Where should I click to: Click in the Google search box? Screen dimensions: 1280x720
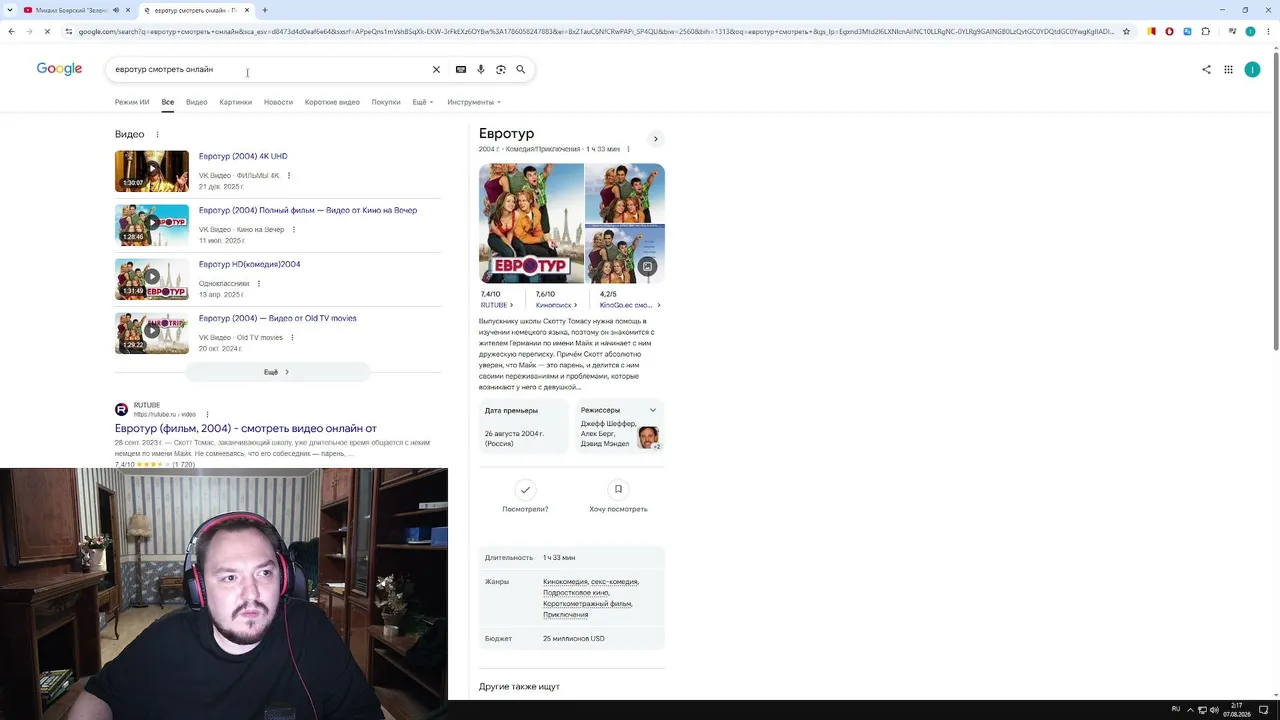pyautogui.click(x=270, y=70)
